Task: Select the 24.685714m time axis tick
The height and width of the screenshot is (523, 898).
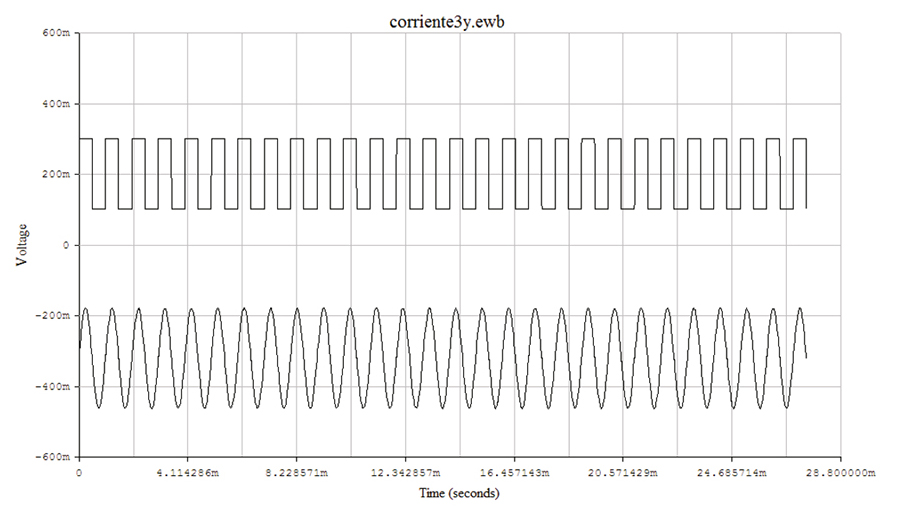Action: click(731, 470)
